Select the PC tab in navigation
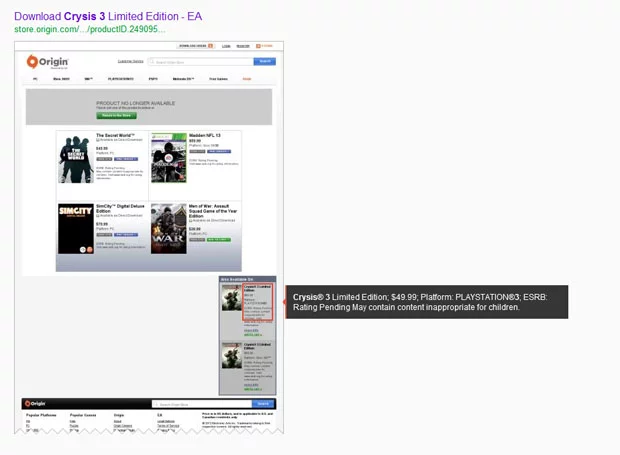The image size is (620, 455). pos(35,79)
